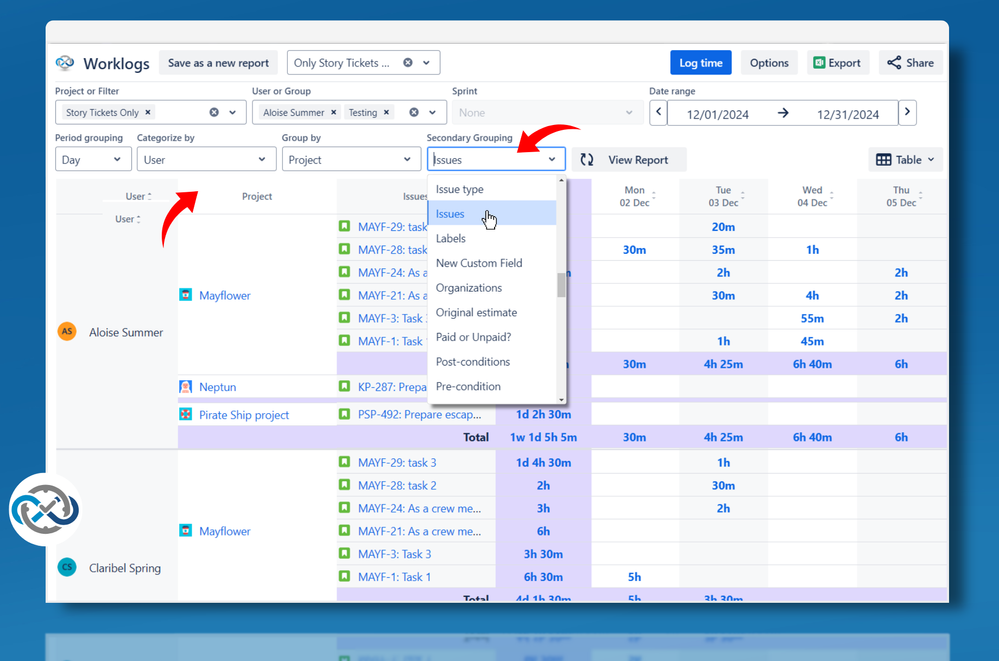Click Aloise Summer AS avatar

[x=67, y=331]
